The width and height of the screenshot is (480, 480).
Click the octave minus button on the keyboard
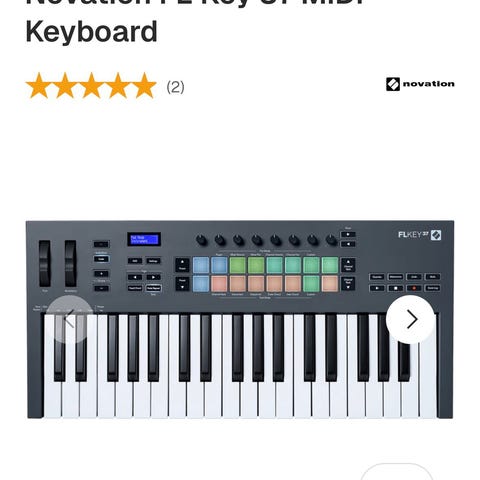[101, 288]
